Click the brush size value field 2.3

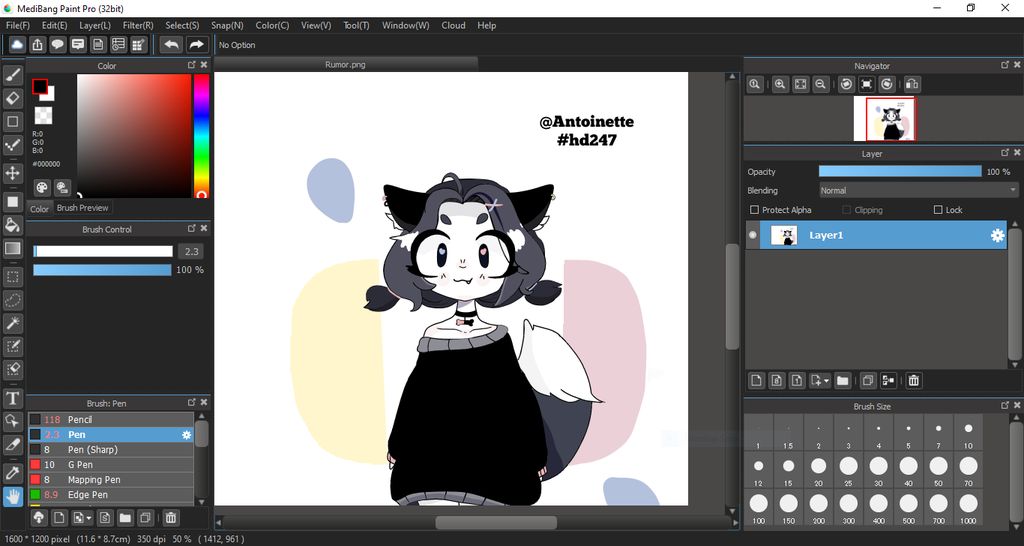[191, 251]
